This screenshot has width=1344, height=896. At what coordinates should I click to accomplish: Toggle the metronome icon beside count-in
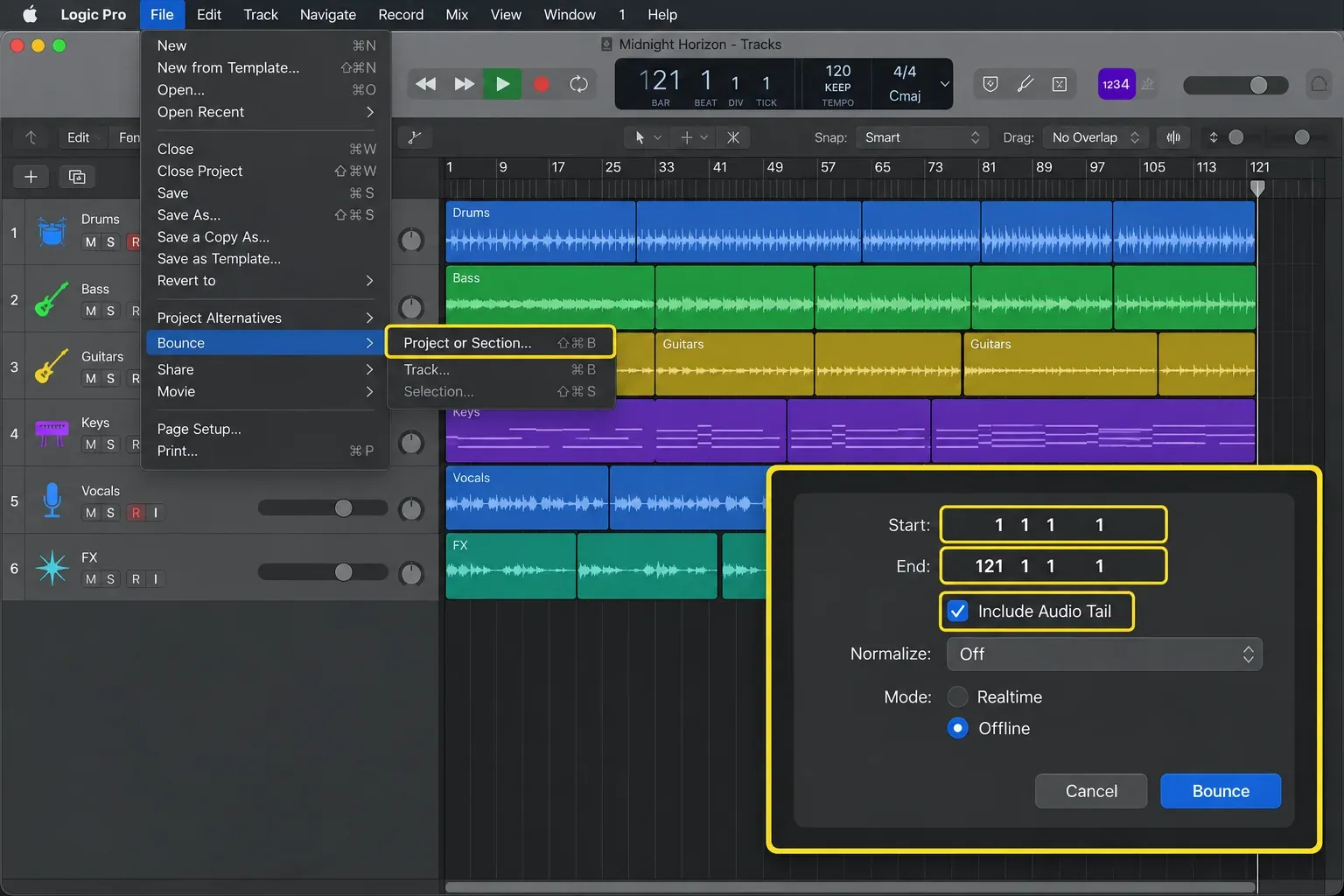tap(1148, 84)
